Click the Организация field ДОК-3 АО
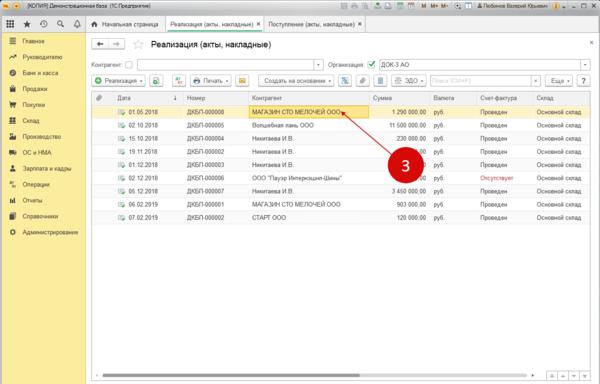The image size is (600, 384). (x=480, y=65)
